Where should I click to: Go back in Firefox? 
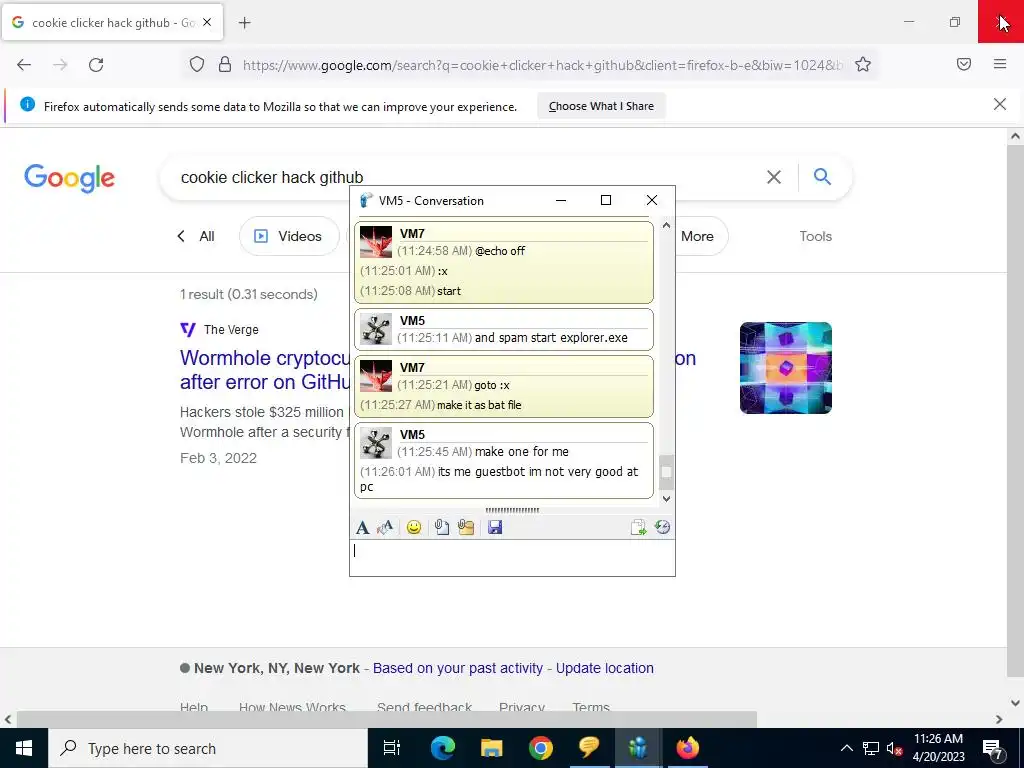24,65
